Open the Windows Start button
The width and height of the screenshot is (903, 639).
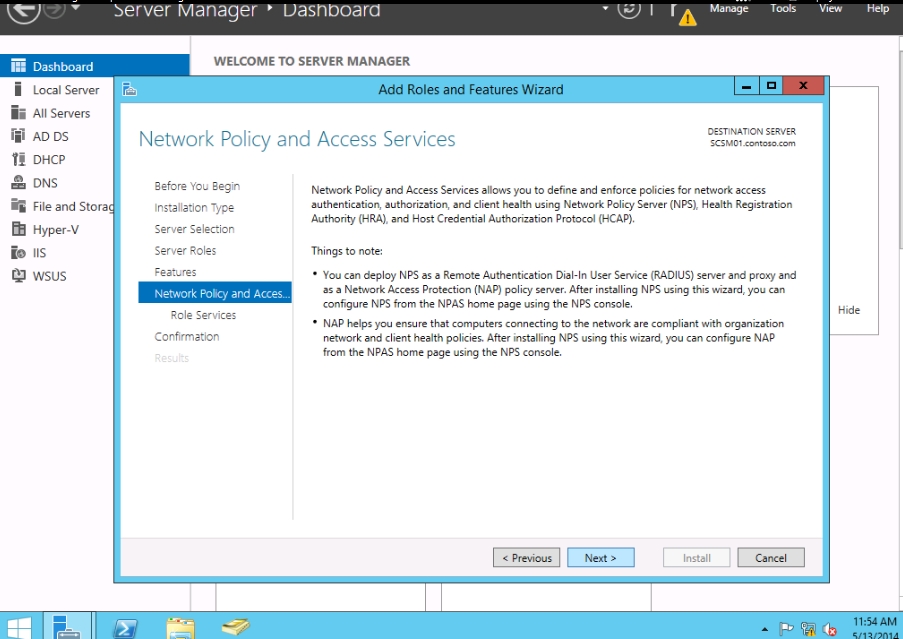(x=19, y=626)
